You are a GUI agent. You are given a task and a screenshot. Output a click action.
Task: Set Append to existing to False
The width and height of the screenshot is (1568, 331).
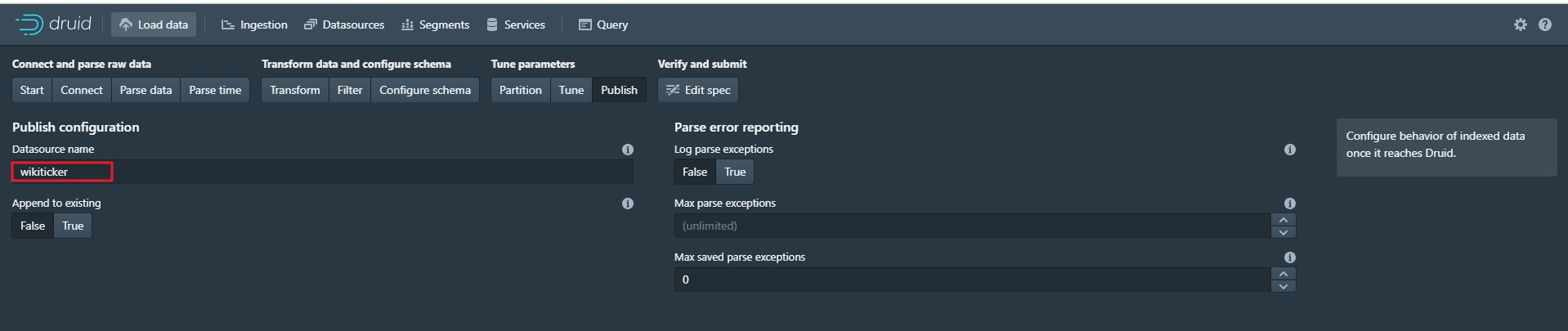coord(33,226)
